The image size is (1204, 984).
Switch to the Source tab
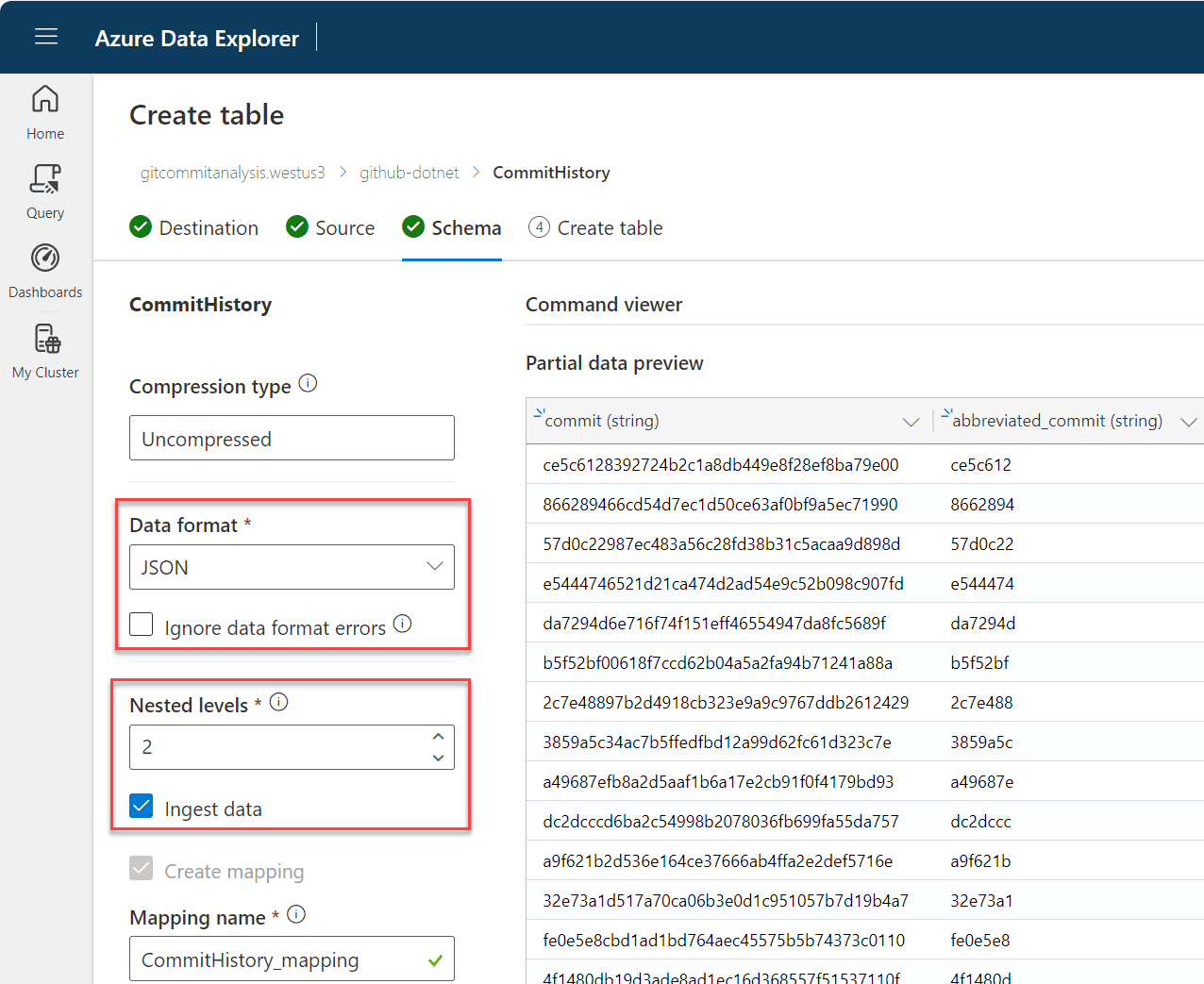click(x=330, y=227)
